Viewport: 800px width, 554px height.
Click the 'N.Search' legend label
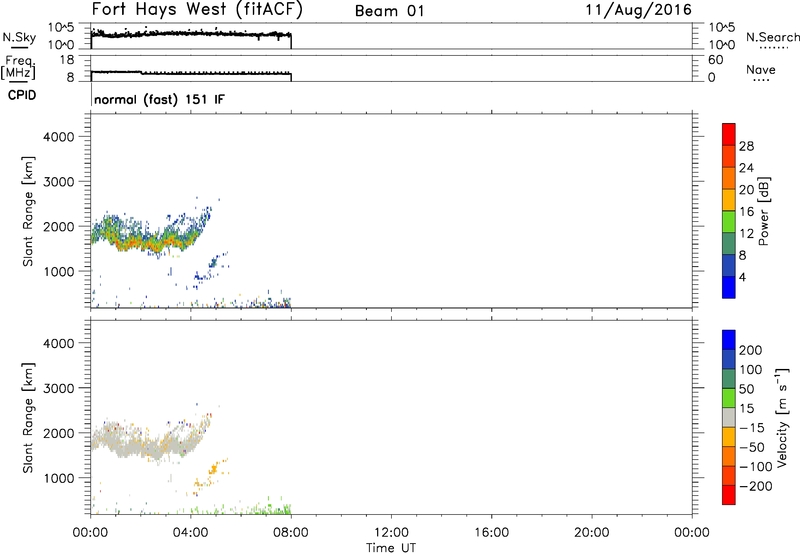773,37
